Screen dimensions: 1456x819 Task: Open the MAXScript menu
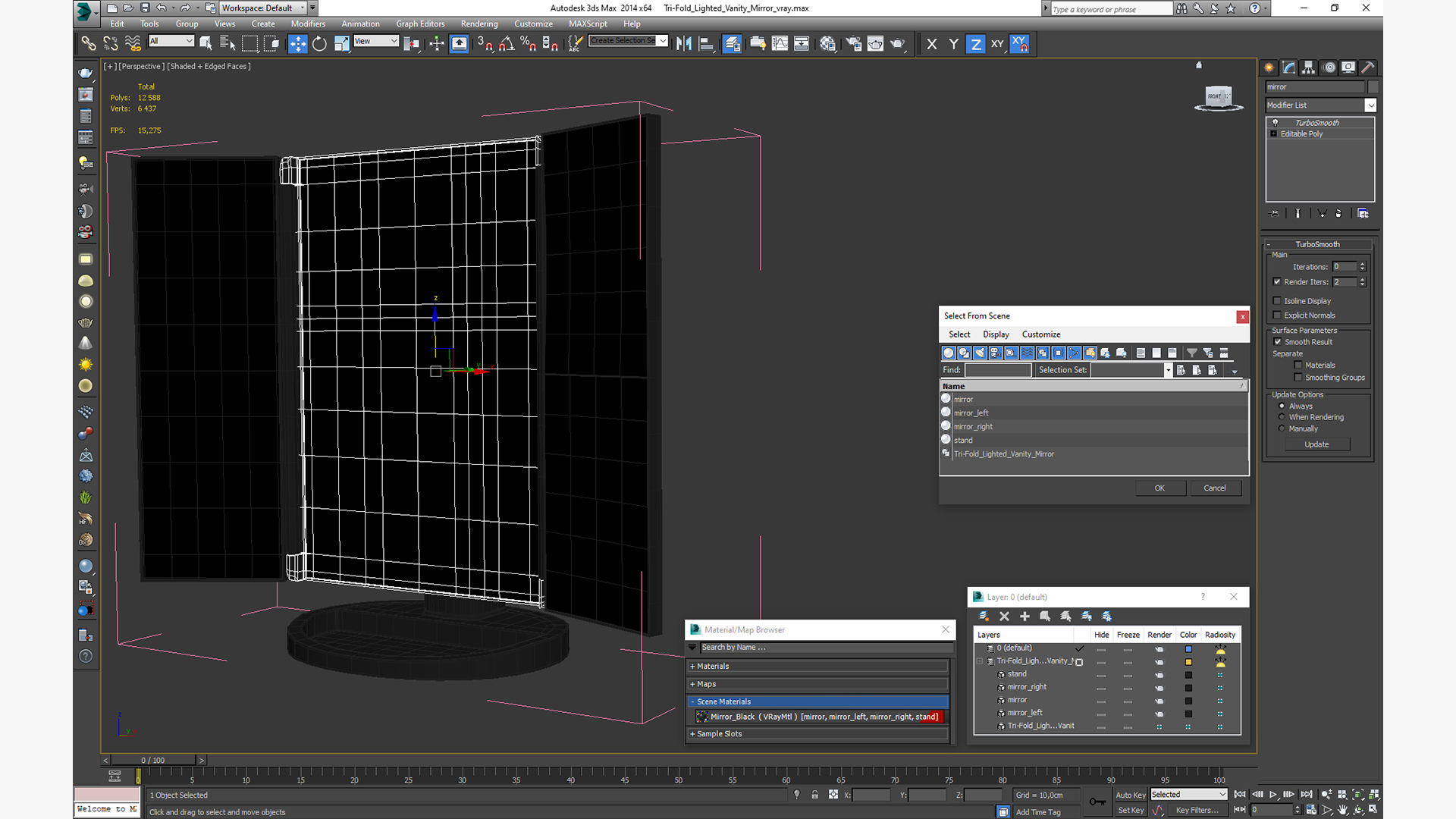click(x=588, y=24)
